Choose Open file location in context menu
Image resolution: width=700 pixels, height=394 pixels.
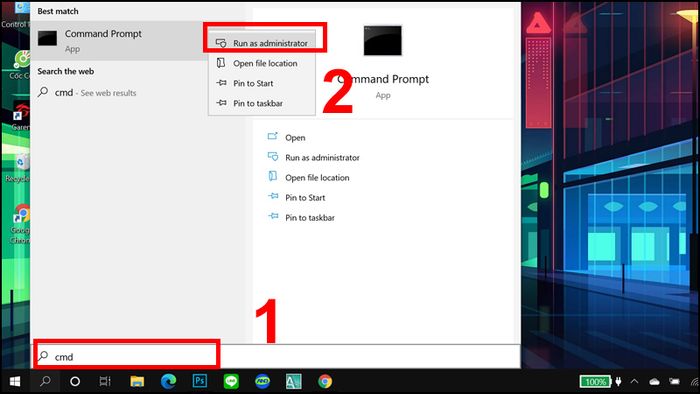click(x=262, y=63)
